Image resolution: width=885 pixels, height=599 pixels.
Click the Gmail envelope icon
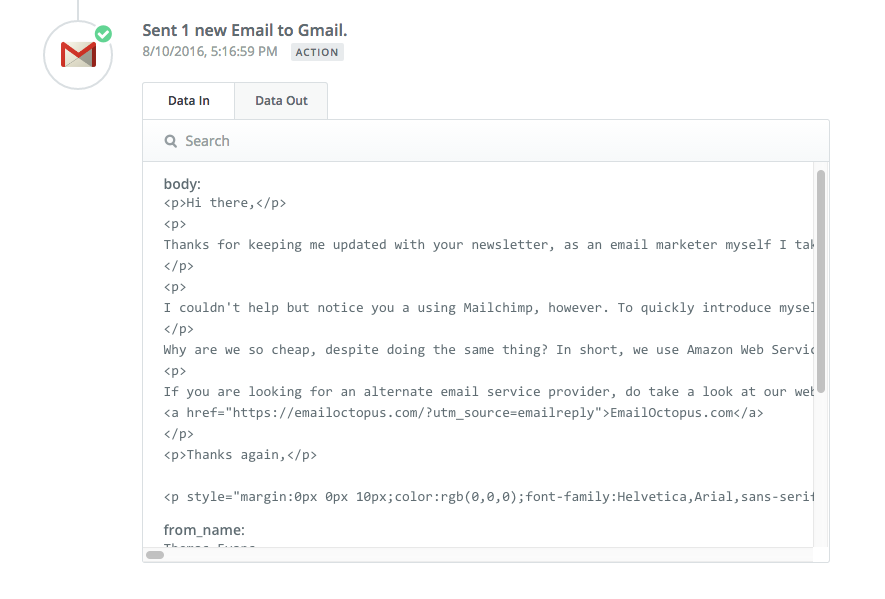[78, 54]
